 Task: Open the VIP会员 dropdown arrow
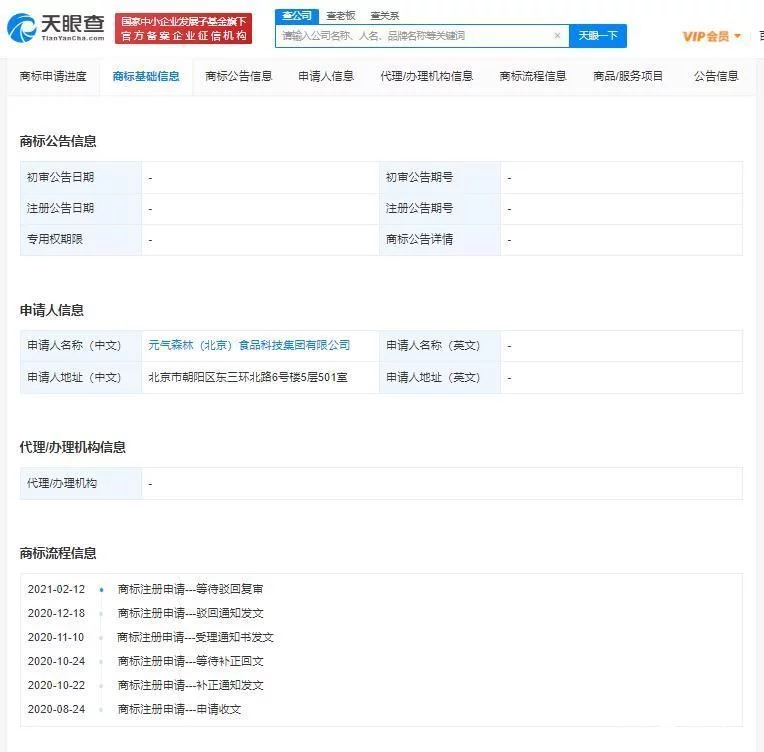coord(738,36)
